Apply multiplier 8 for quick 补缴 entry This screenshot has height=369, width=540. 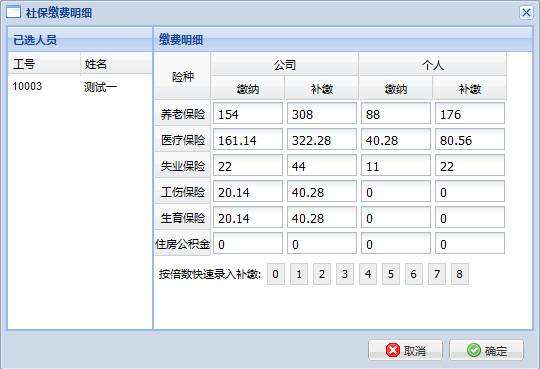[x=460, y=274]
